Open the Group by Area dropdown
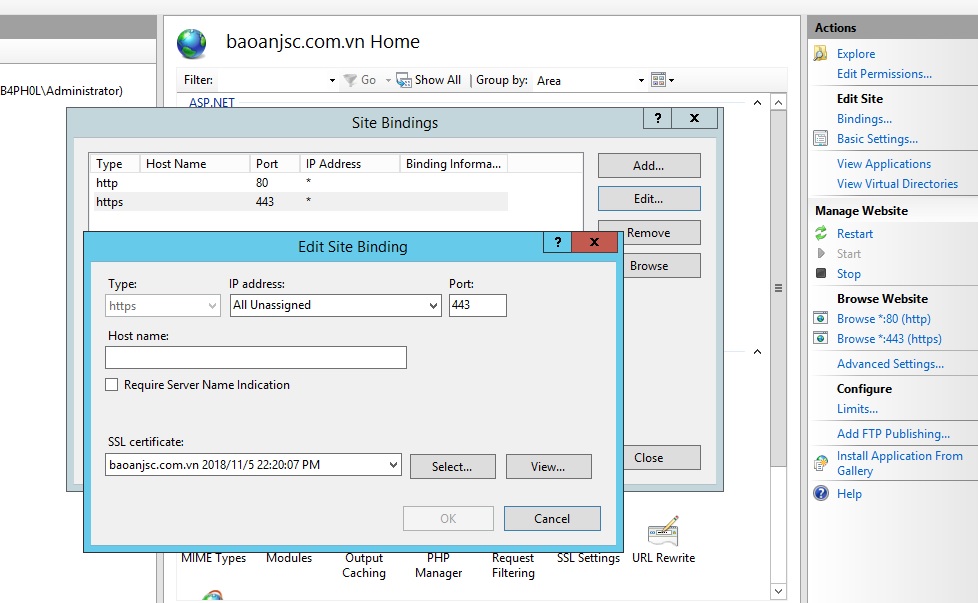This screenshot has height=603, width=978. click(x=641, y=80)
